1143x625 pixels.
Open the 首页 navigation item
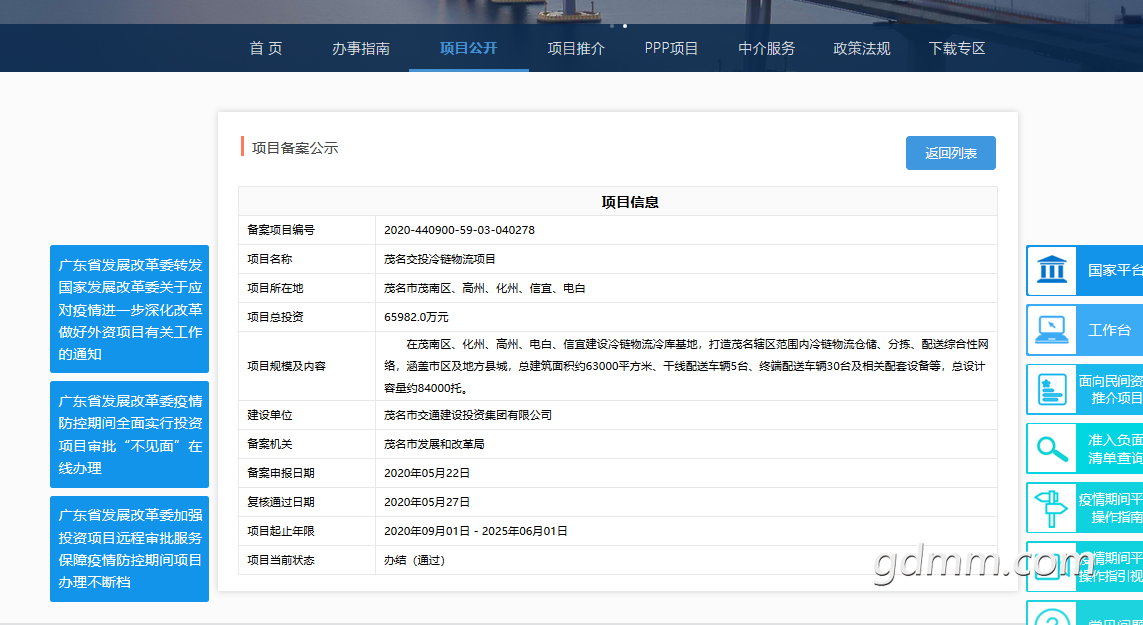[x=265, y=48]
